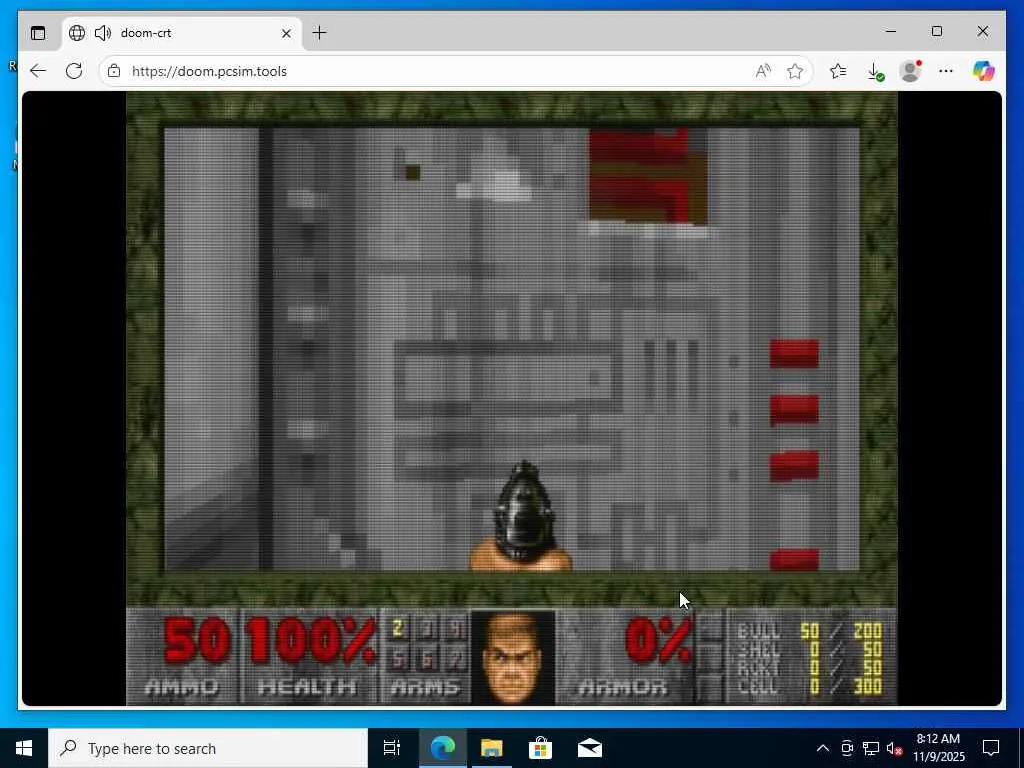View site information lock icon

(114, 71)
